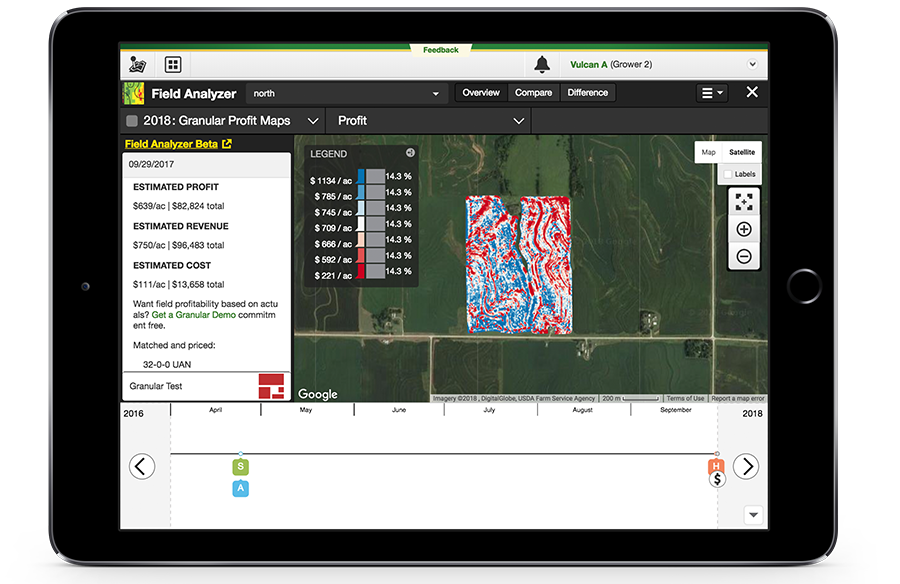Open the notifications bell
Screen dimensions: 900x584
542,64
